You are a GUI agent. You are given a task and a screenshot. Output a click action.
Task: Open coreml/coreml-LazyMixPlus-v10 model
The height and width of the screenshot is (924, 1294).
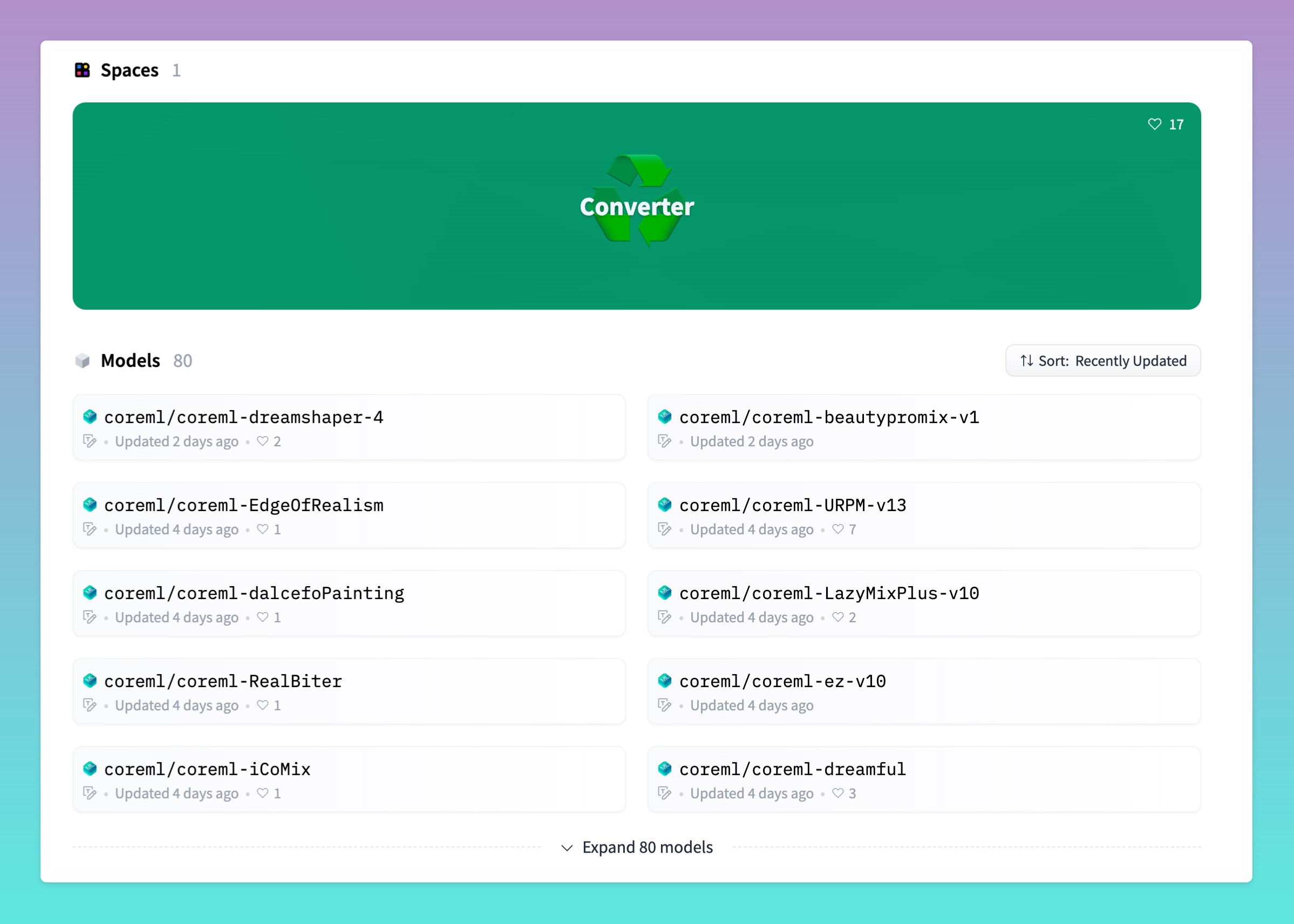pos(924,603)
